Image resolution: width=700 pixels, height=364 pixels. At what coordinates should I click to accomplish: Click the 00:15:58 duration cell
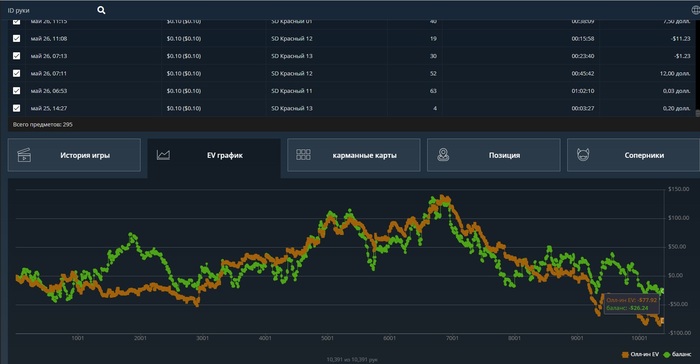(x=583, y=38)
